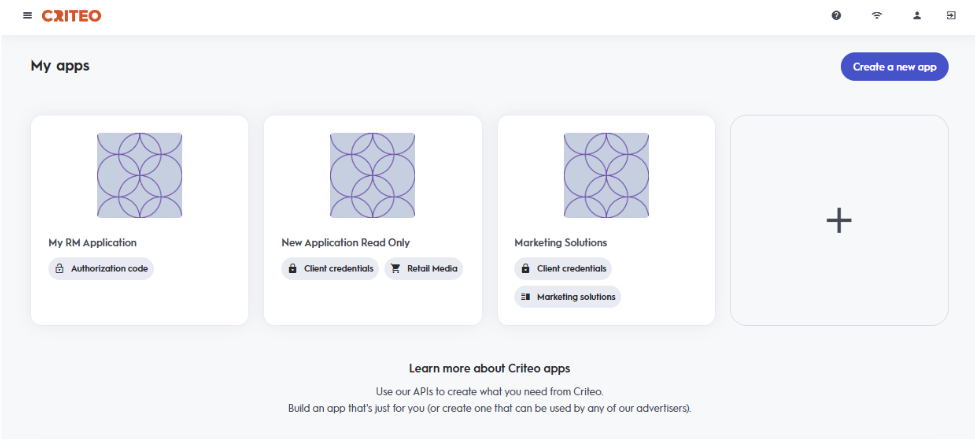Image resolution: width=975 pixels, height=439 pixels.
Task: Select My RM Application thumbnail image
Action: point(140,176)
